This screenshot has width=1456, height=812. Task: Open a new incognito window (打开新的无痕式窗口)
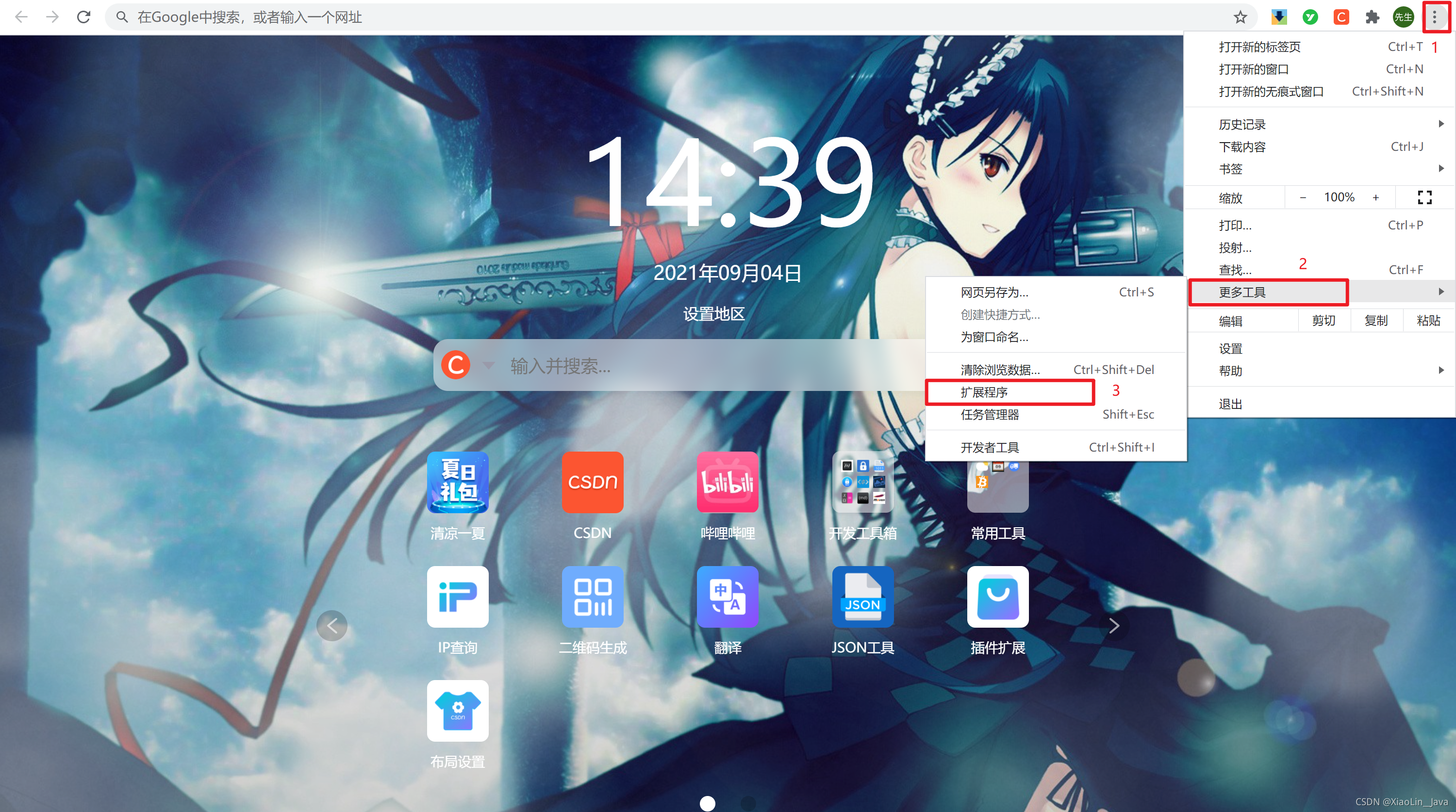1320,92
